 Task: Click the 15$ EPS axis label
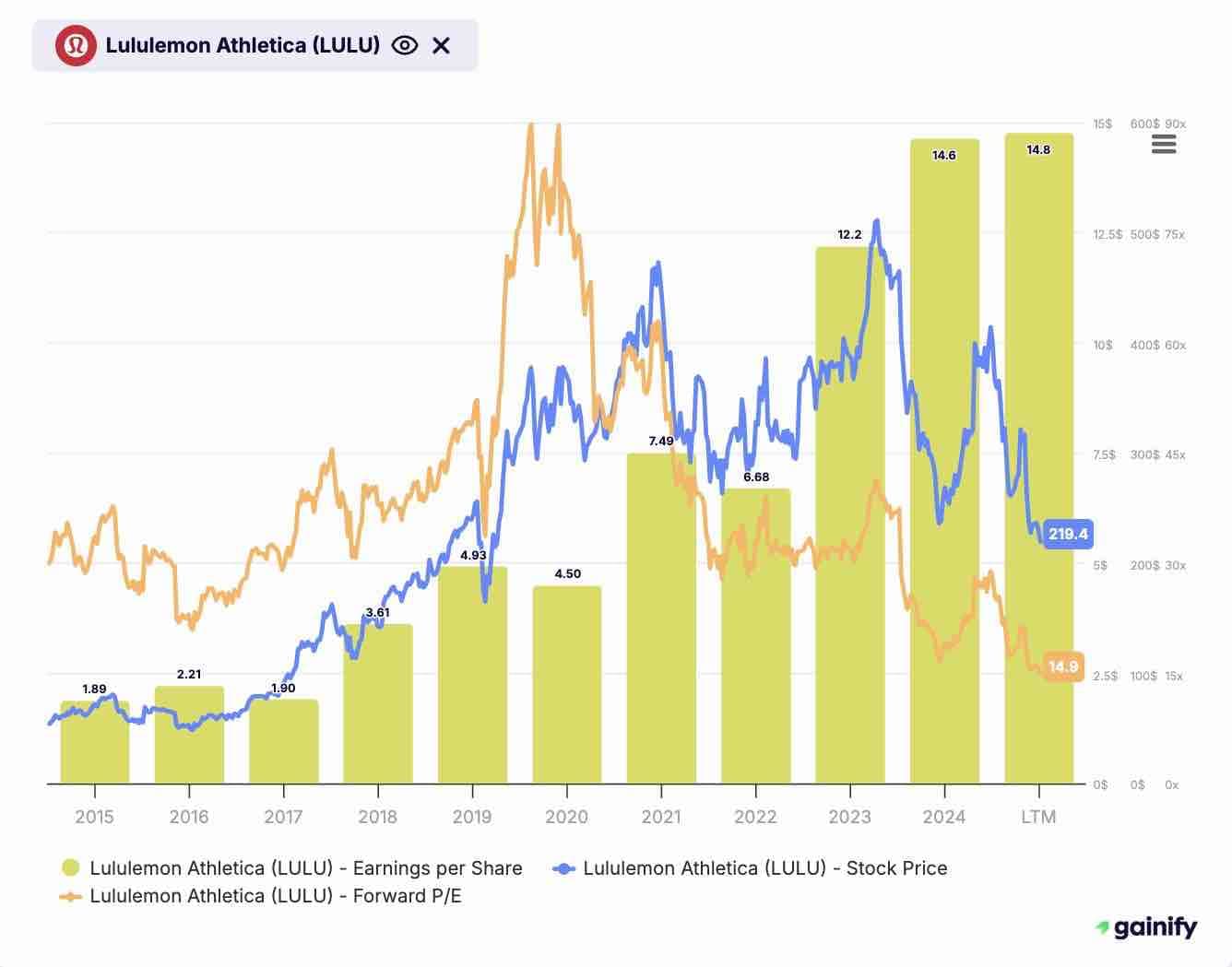(1103, 124)
